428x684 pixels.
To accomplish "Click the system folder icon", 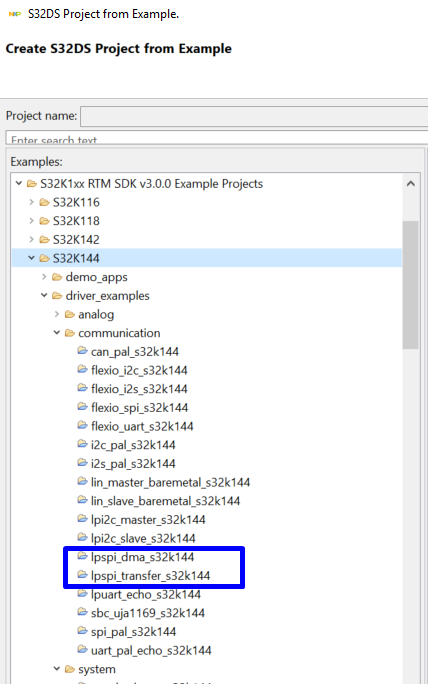I will pyautogui.click(x=69, y=669).
